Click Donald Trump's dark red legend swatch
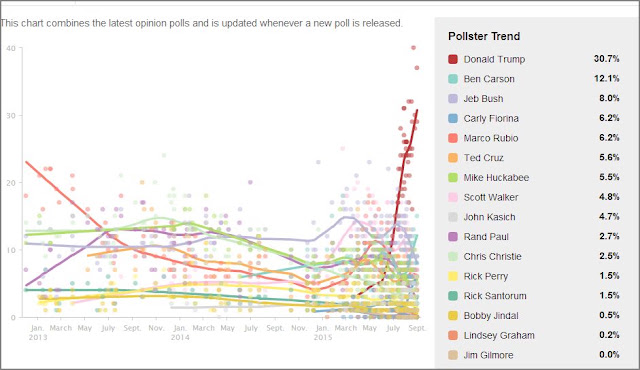This screenshot has height=370, width=640. click(x=453, y=59)
